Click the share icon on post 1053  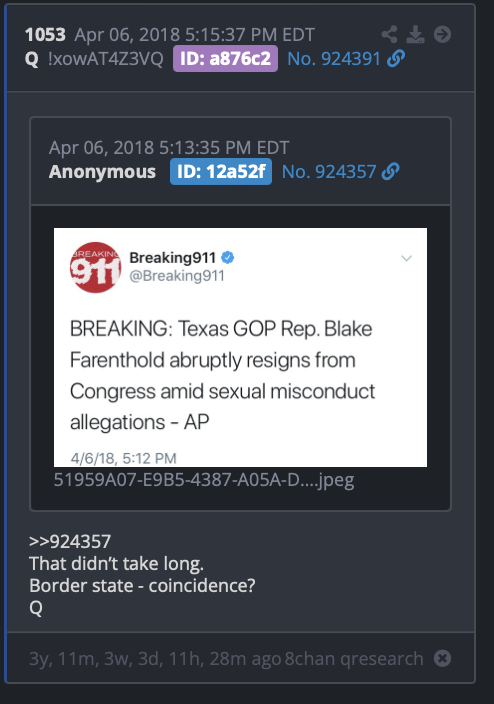coord(389,35)
